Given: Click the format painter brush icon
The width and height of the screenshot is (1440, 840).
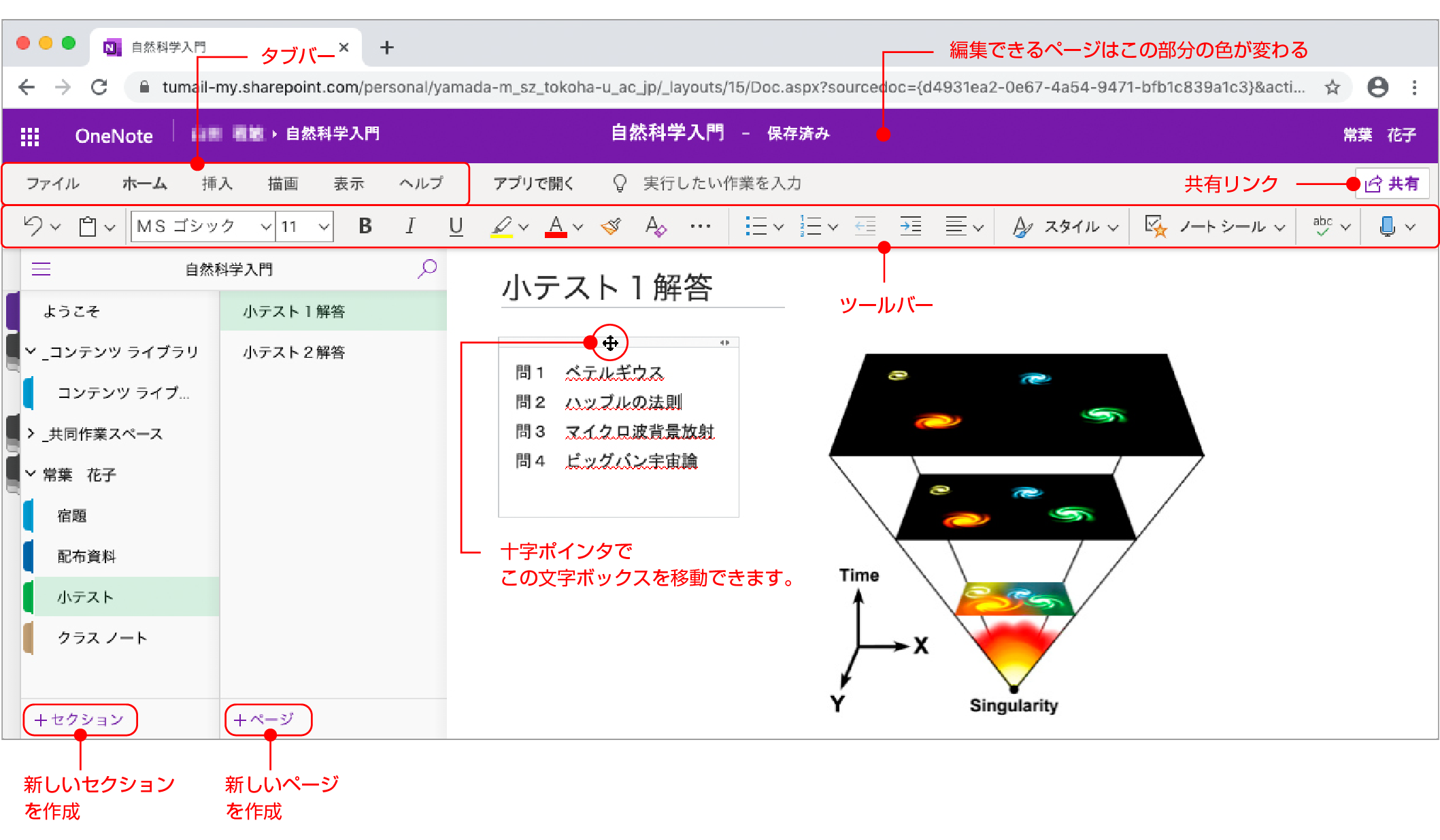Looking at the screenshot, I should coord(611,226).
